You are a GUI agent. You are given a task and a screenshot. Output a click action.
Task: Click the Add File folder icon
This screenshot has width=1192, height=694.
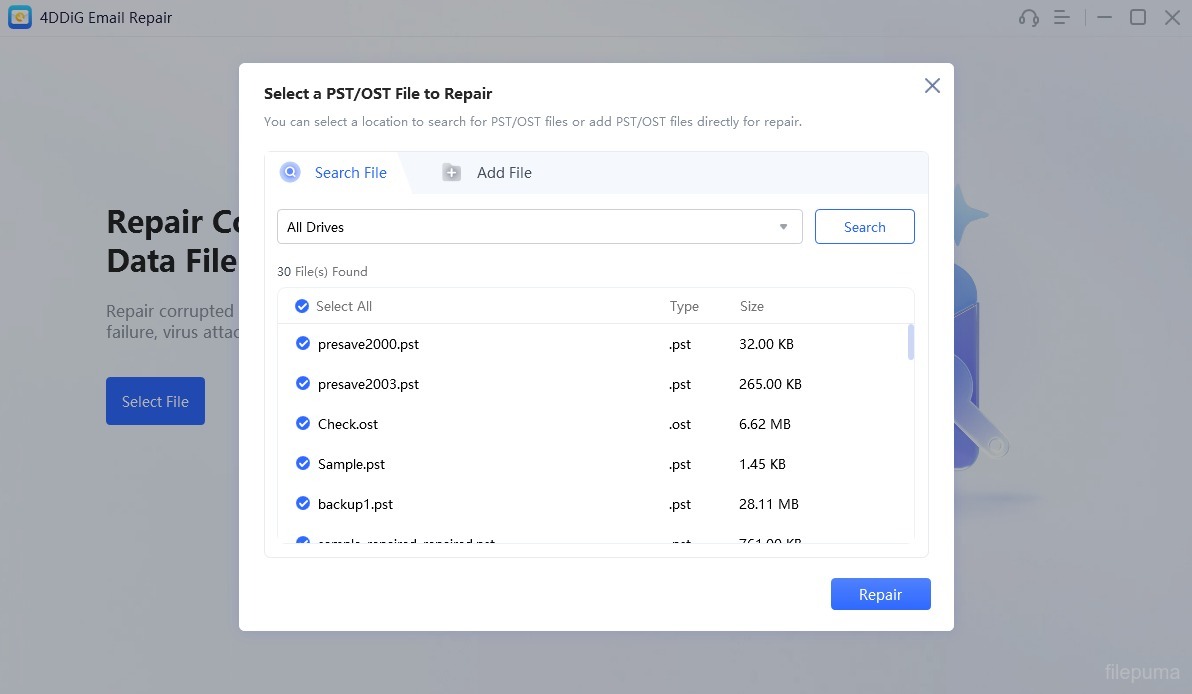coord(452,173)
